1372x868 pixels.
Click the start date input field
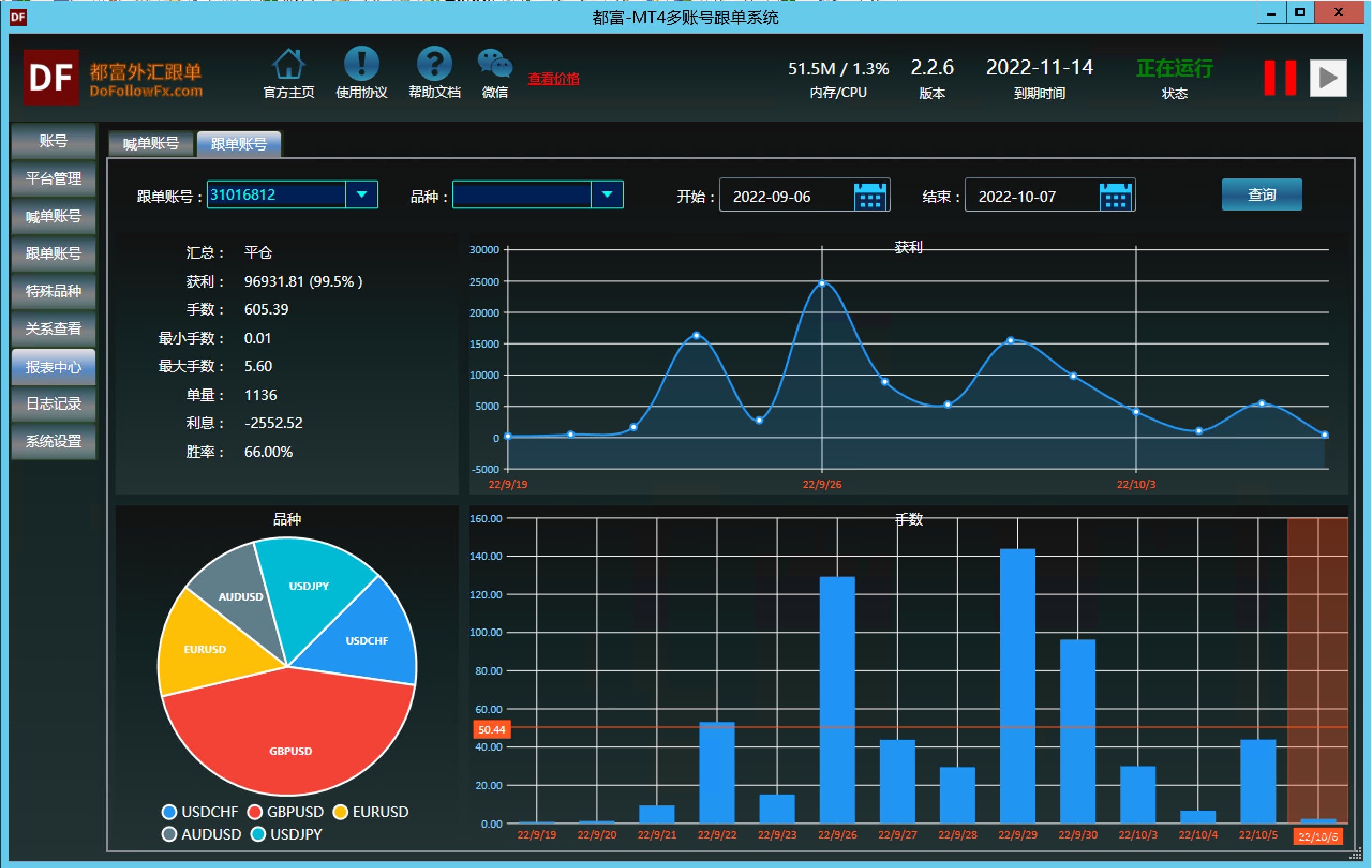pos(786,197)
